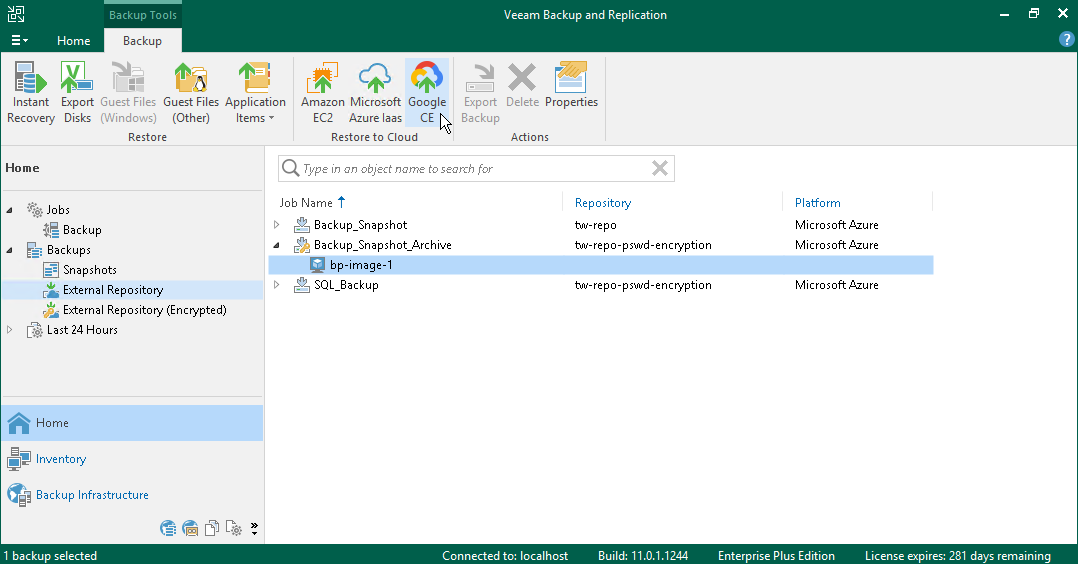1078x564 pixels.
Task: Click the bp-image-1 VM icon
Action: 318,265
